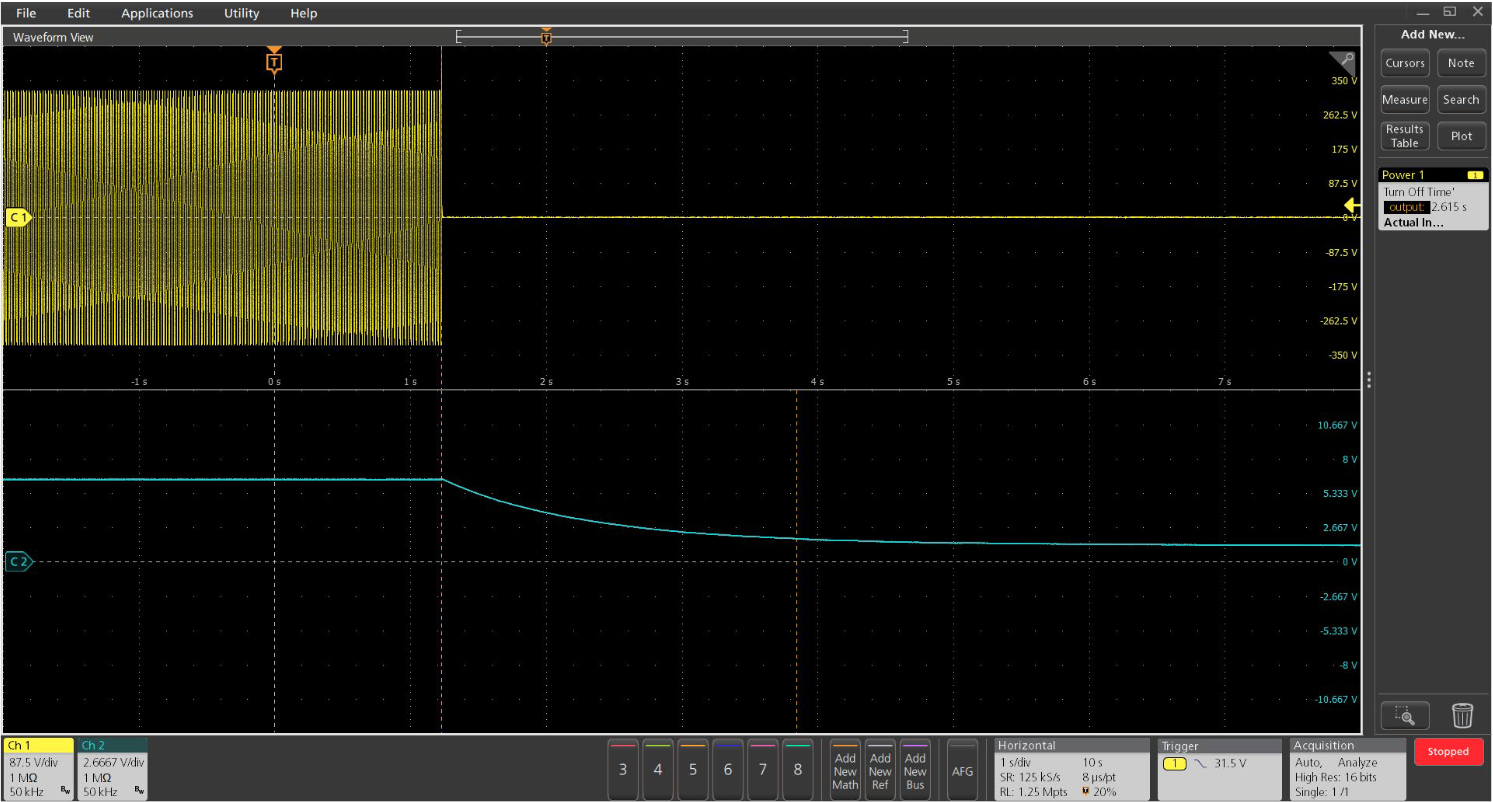Turn on Channel 4
Image resolution: width=1493 pixels, height=802 pixels.
(x=657, y=770)
